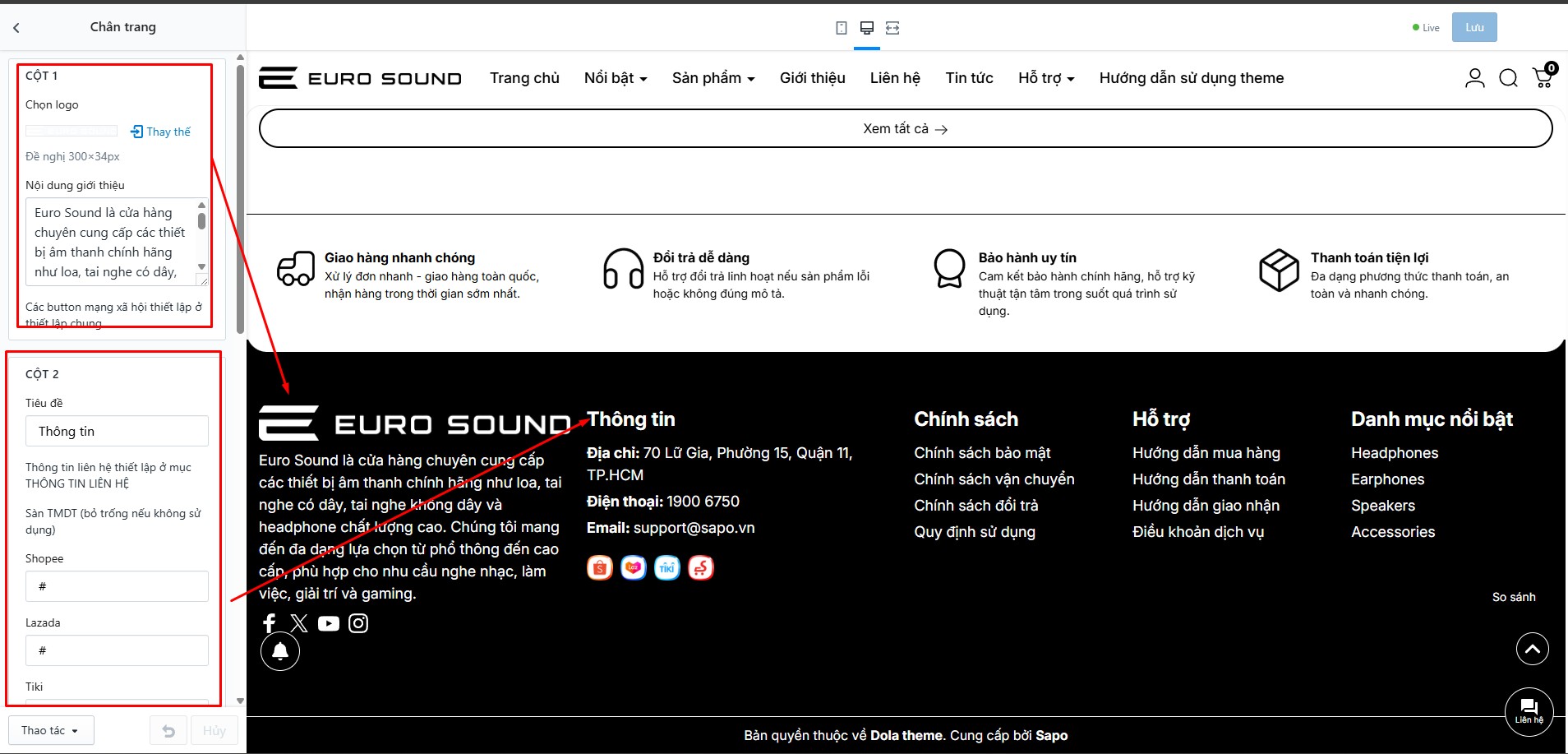Open the YouTube social icon
Viewport: 1568px width, 754px height.
point(329,623)
